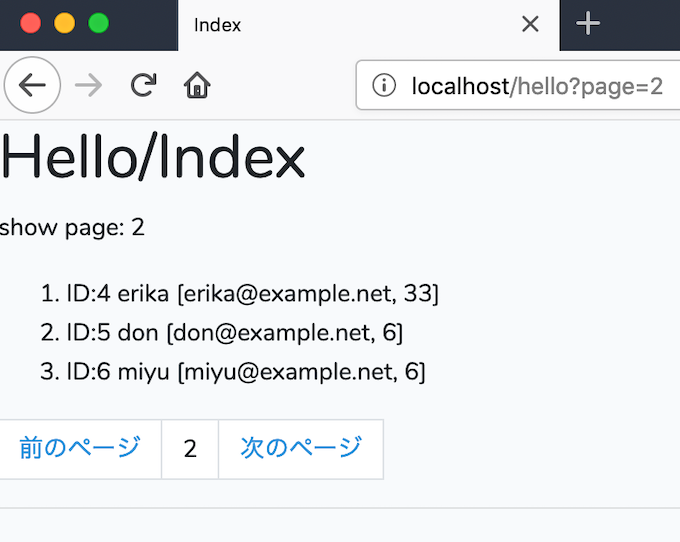
Task: Go to the browser home page
Action: pyautogui.click(x=197, y=85)
